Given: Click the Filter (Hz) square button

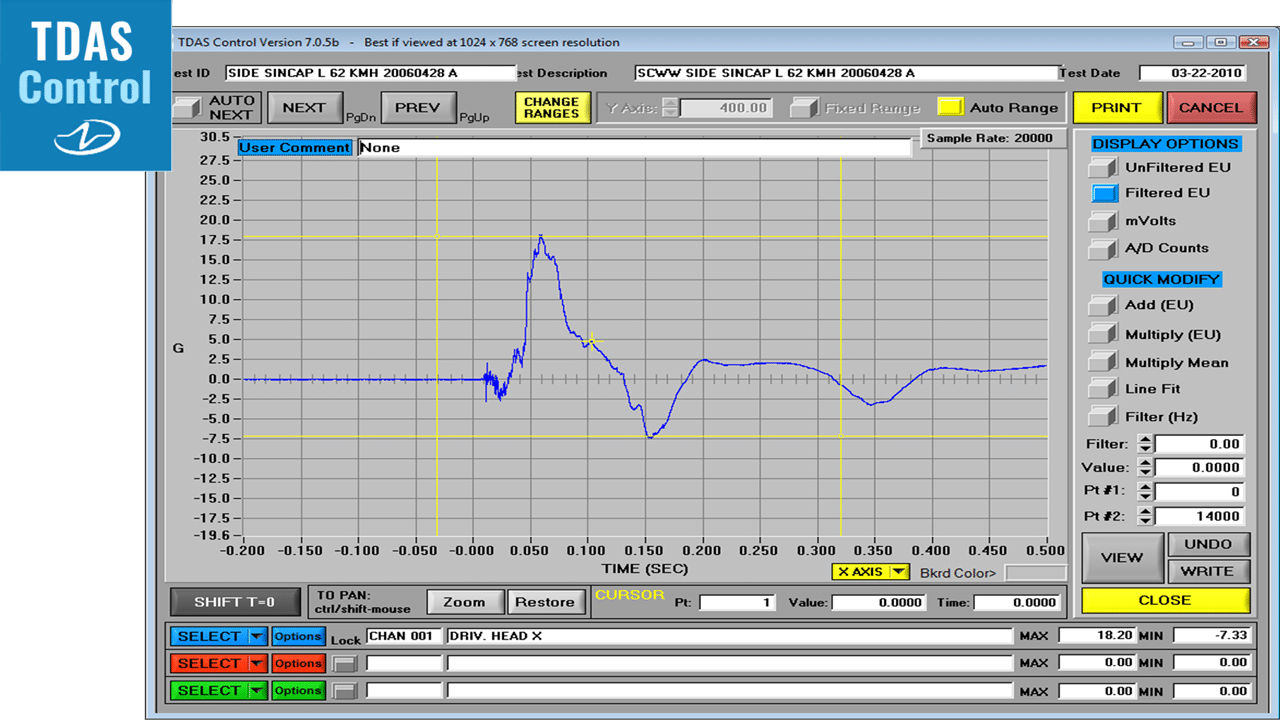Looking at the screenshot, I should 1104,417.
